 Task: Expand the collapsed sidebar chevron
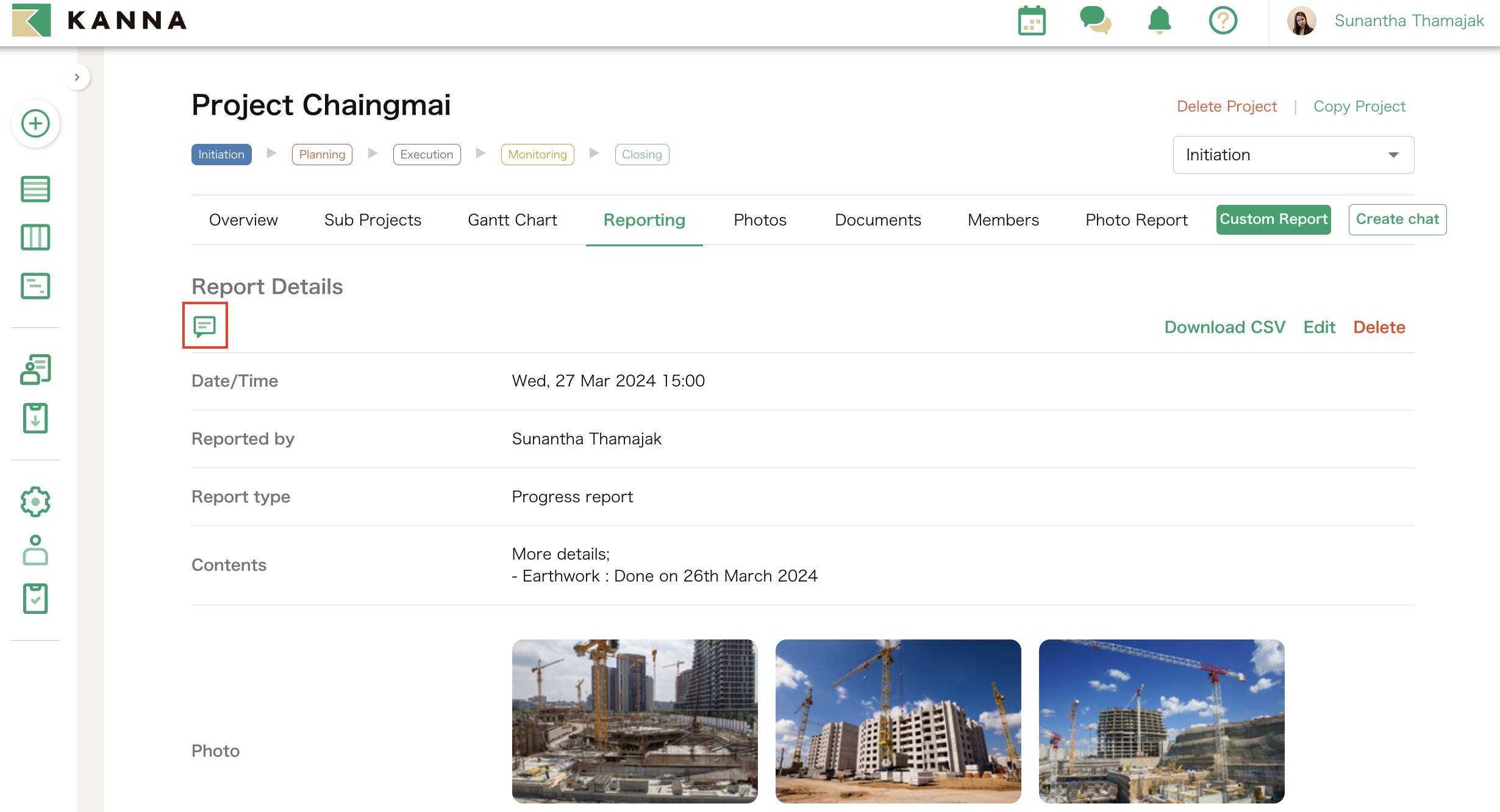point(77,77)
